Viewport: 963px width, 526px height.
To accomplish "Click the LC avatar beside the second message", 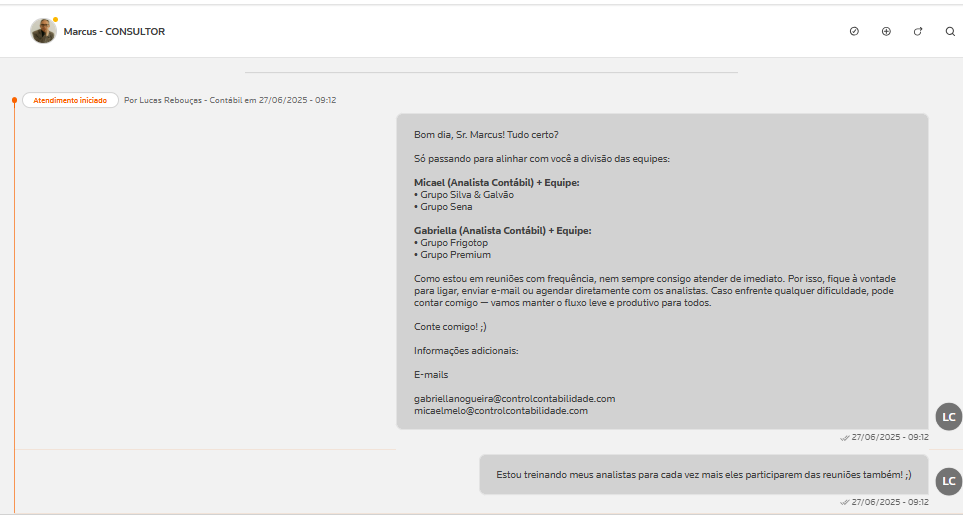I will [948, 482].
